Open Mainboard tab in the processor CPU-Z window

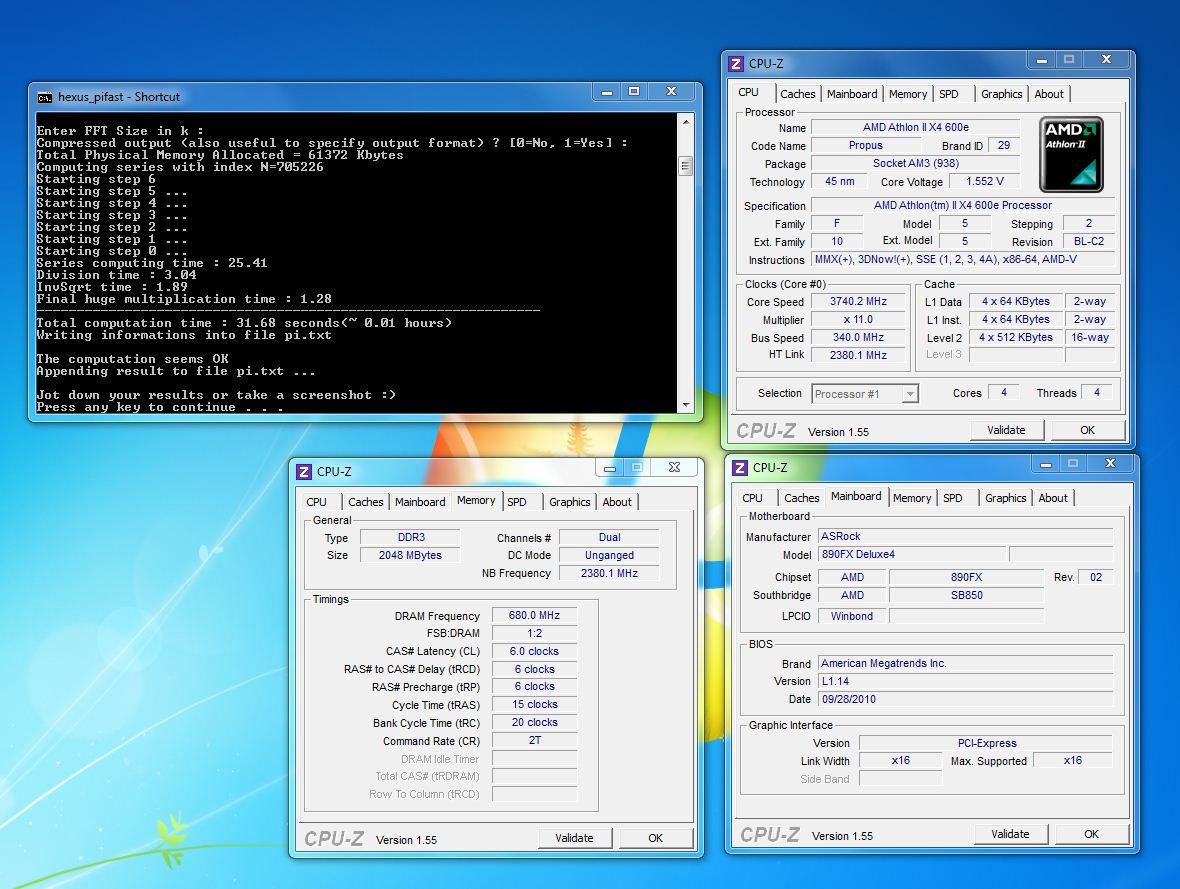tap(852, 94)
